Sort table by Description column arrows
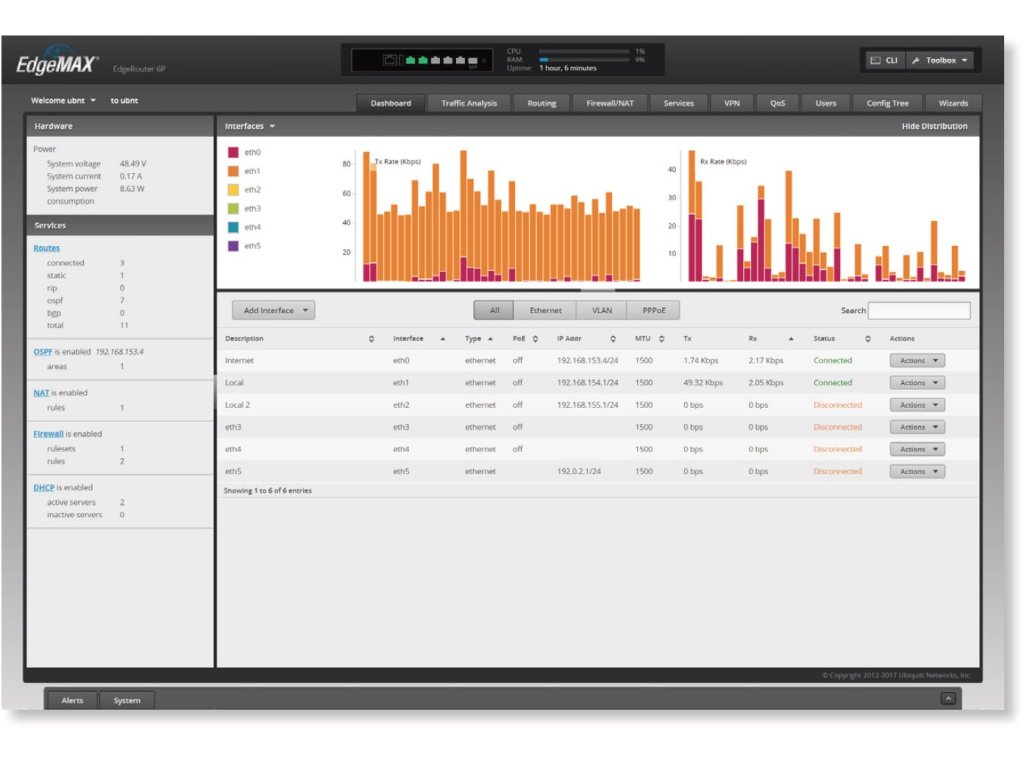This screenshot has width=1024, height=768. pos(372,339)
